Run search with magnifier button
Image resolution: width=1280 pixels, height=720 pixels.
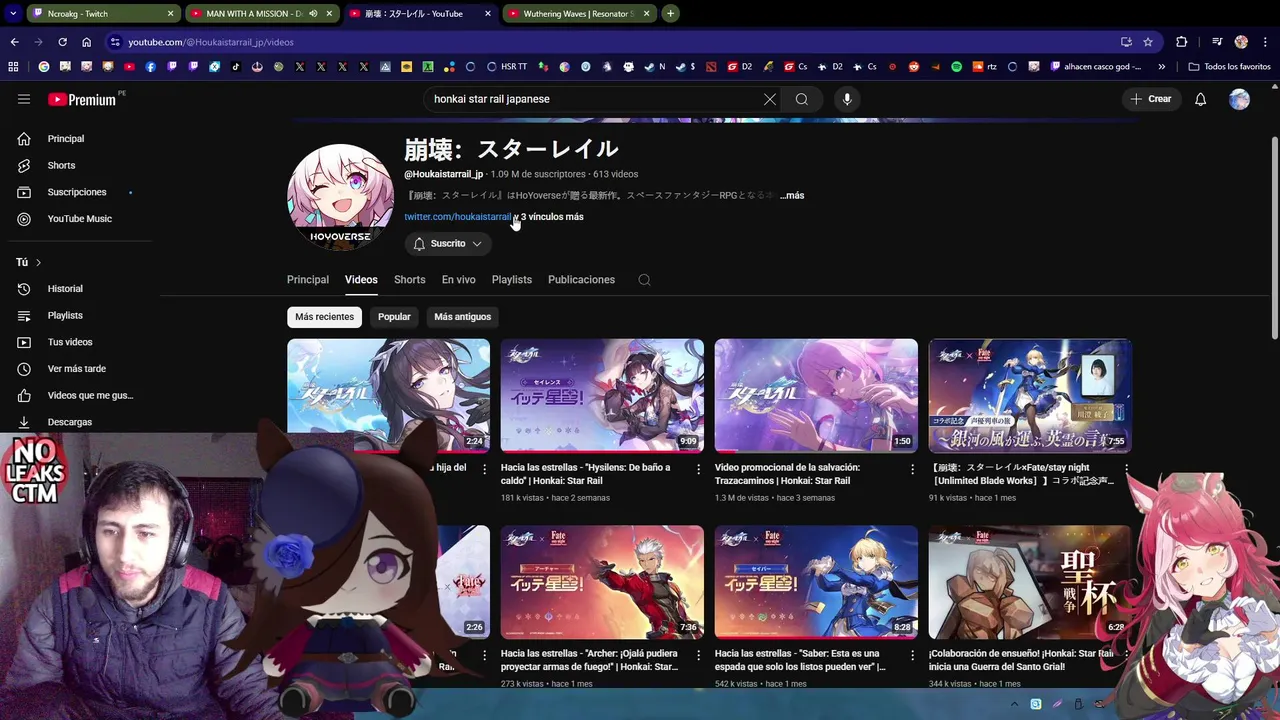click(x=802, y=99)
